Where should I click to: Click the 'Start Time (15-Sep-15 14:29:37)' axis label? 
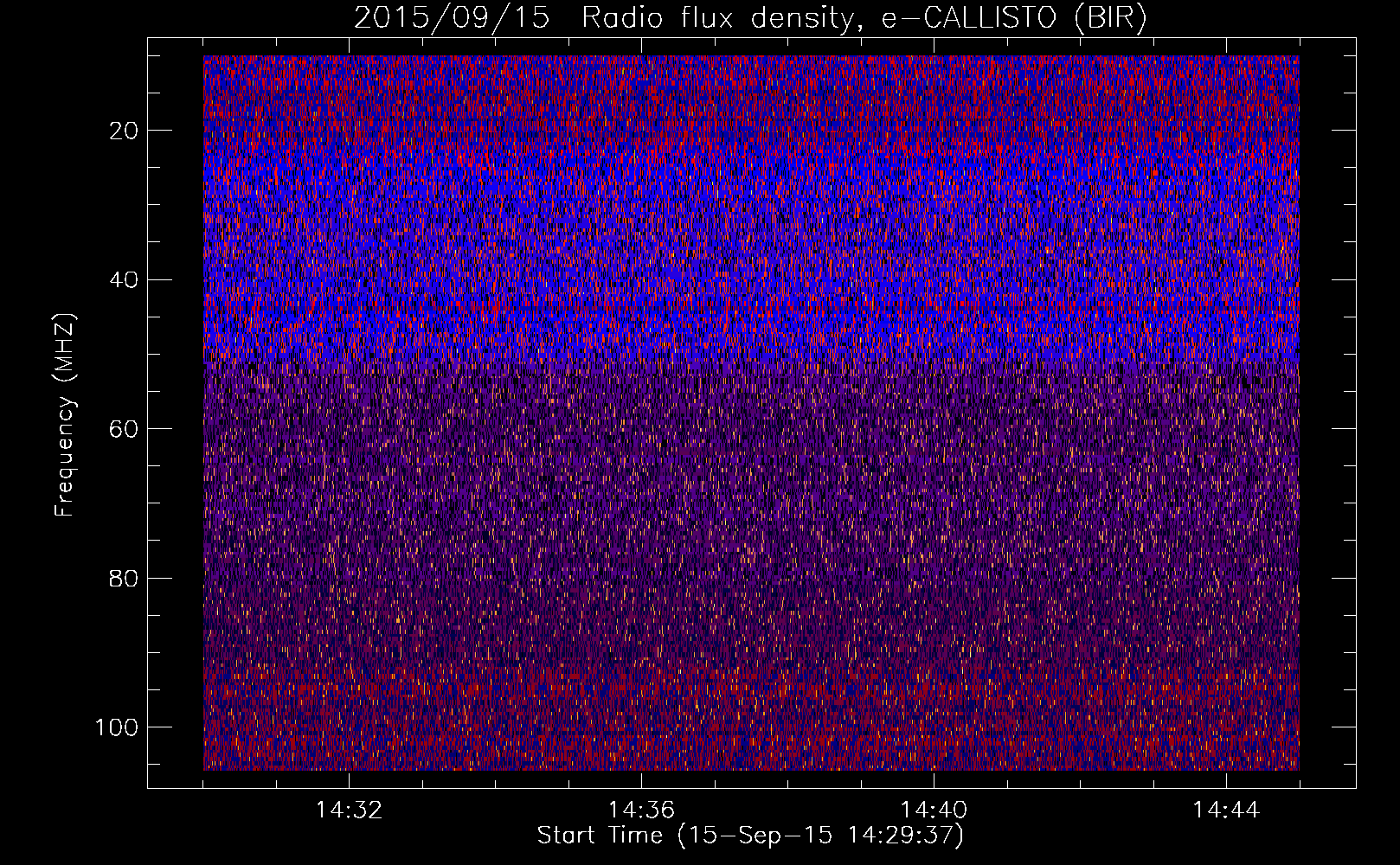(750, 836)
